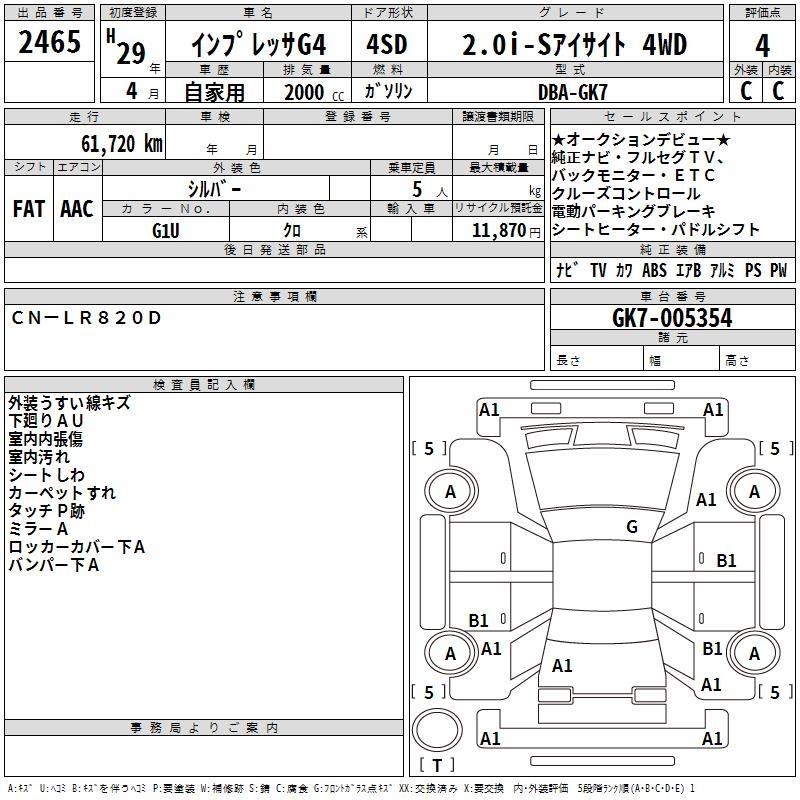This screenshot has height=800, width=800.
Task: Click the C rating under 内装
Action: tap(778, 90)
